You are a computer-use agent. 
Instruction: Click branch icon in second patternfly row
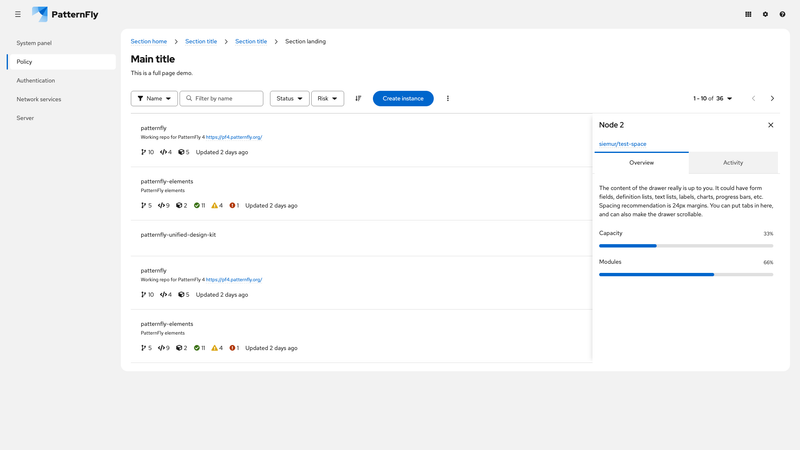(x=143, y=294)
